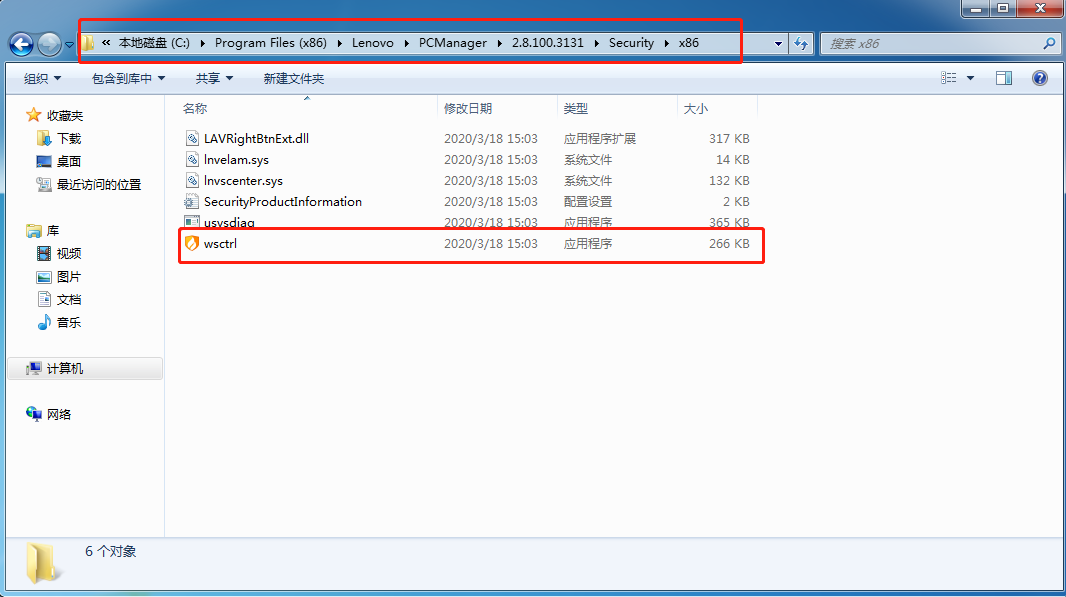1066x597 pixels.
Task: Open the 组织 menu
Action: tap(42, 79)
